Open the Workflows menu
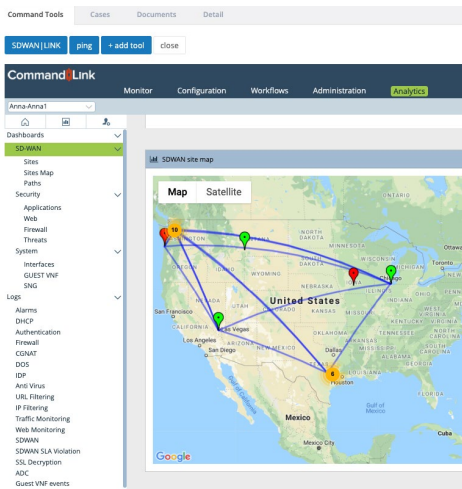This screenshot has width=462, height=489. (x=269, y=91)
